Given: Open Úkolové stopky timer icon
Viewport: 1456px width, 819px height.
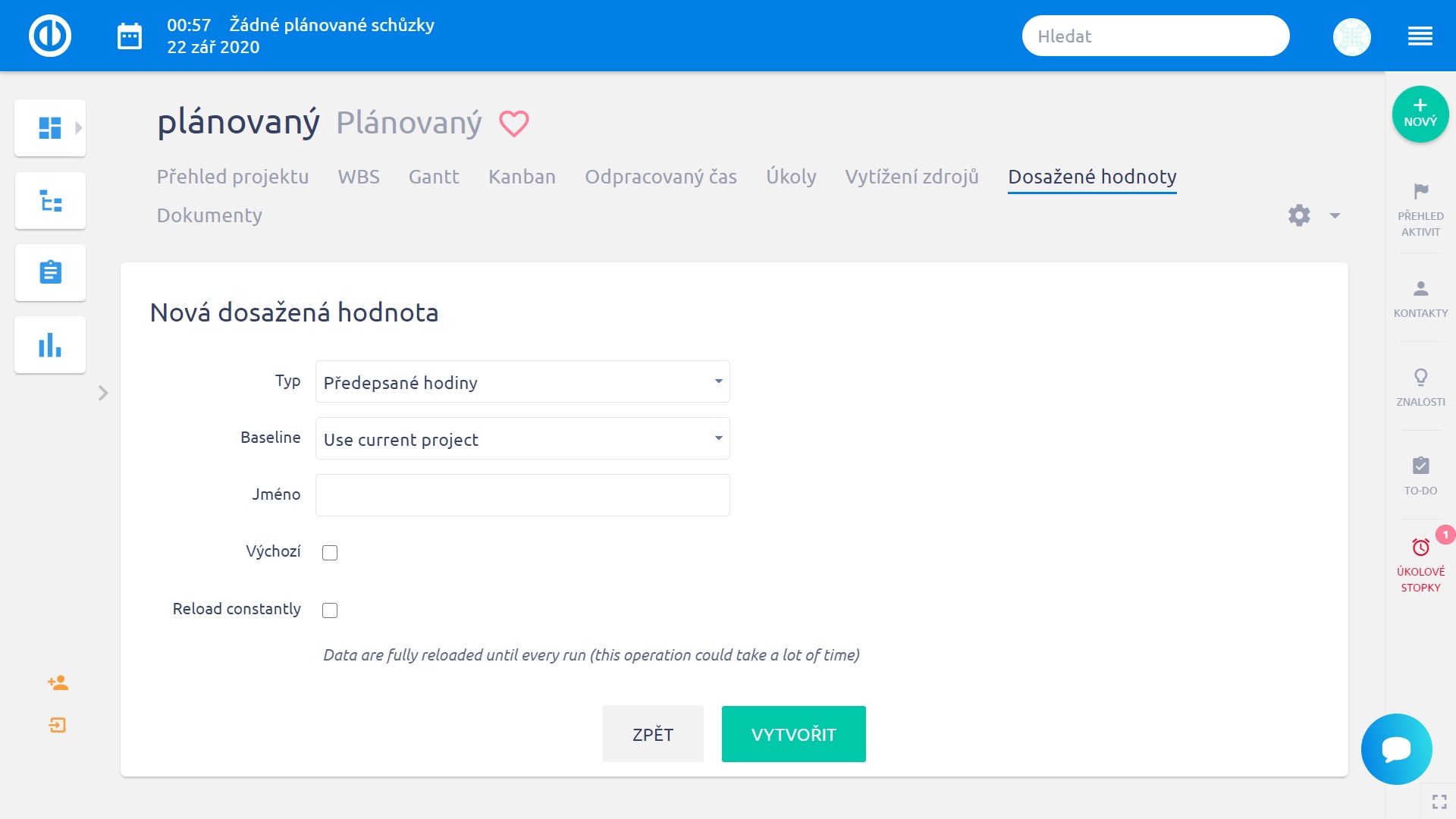Looking at the screenshot, I should [x=1420, y=548].
